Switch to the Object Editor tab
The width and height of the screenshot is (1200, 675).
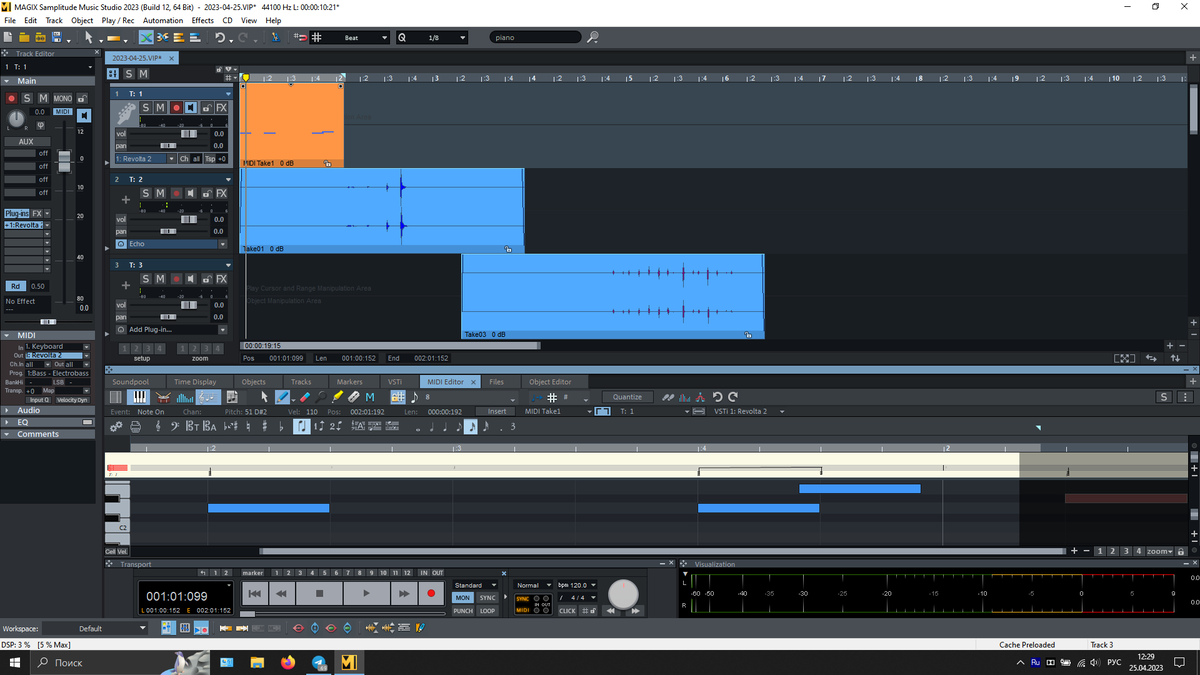tap(550, 382)
